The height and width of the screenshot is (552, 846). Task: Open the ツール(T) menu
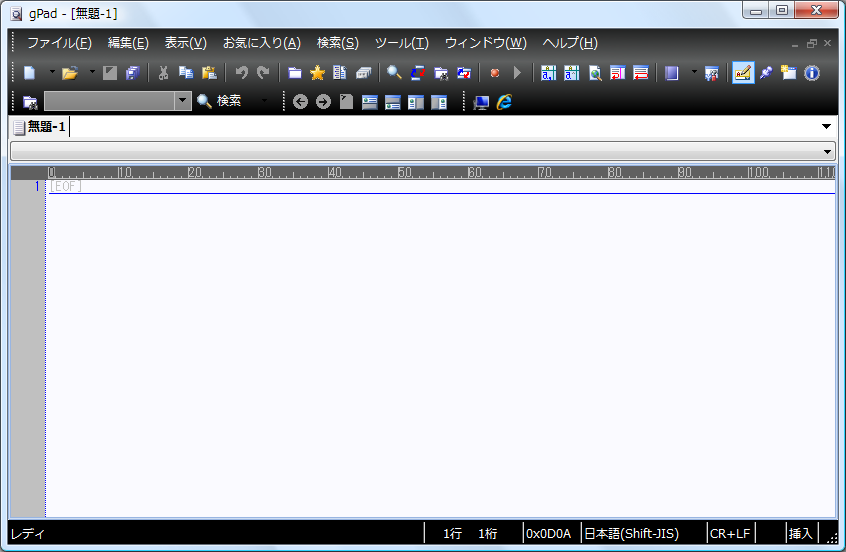(401, 43)
